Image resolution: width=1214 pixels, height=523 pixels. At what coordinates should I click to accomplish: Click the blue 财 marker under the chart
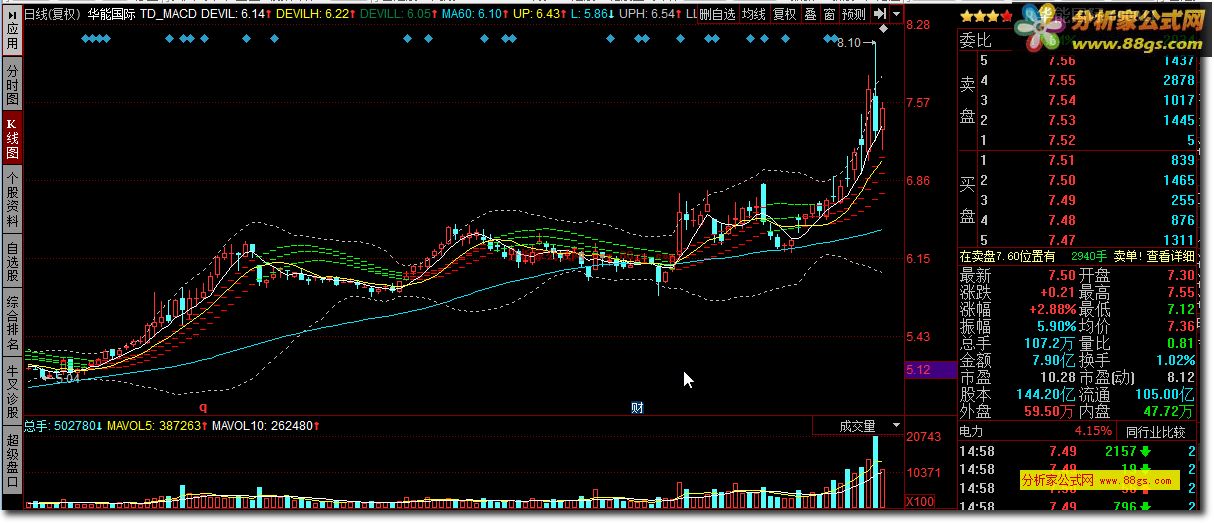coord(636,407)
